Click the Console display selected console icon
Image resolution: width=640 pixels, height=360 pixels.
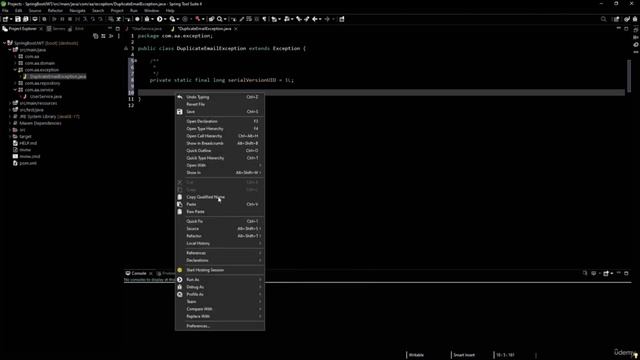[x=594, y=273]
